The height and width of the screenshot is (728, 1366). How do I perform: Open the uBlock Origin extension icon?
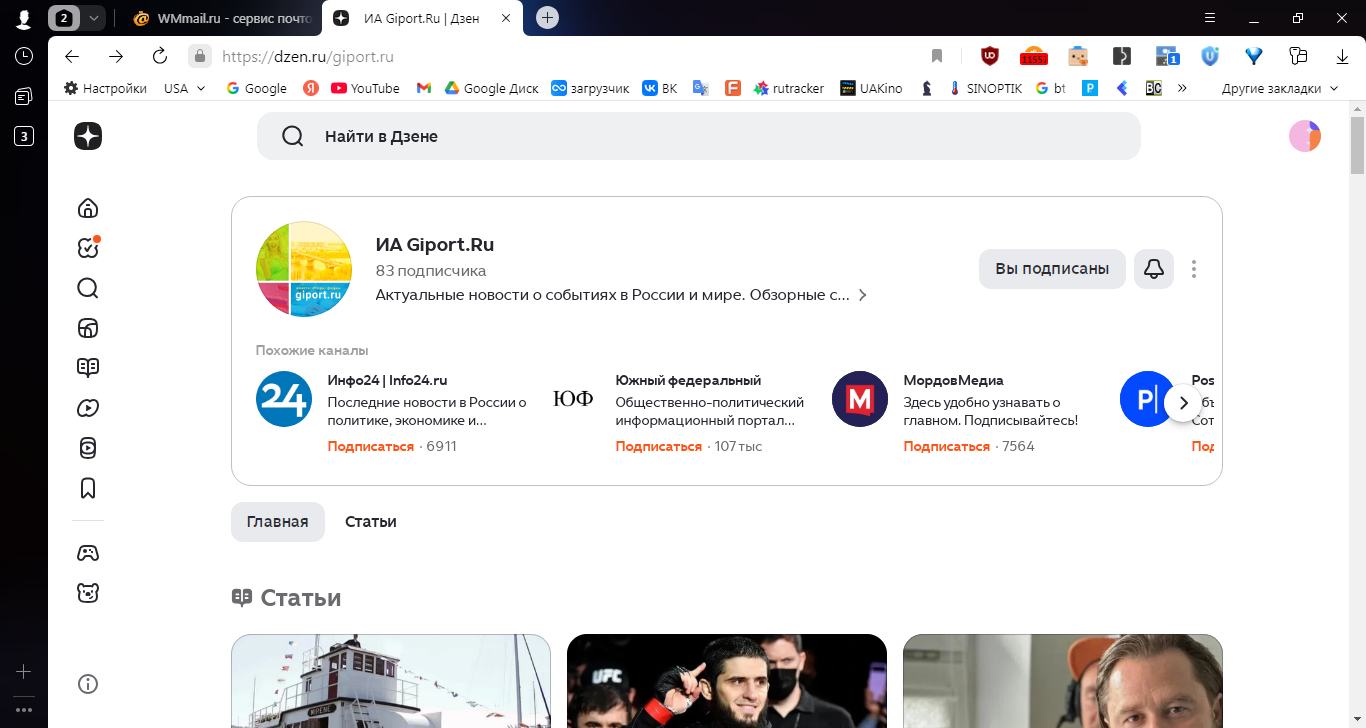coord(990,56)
